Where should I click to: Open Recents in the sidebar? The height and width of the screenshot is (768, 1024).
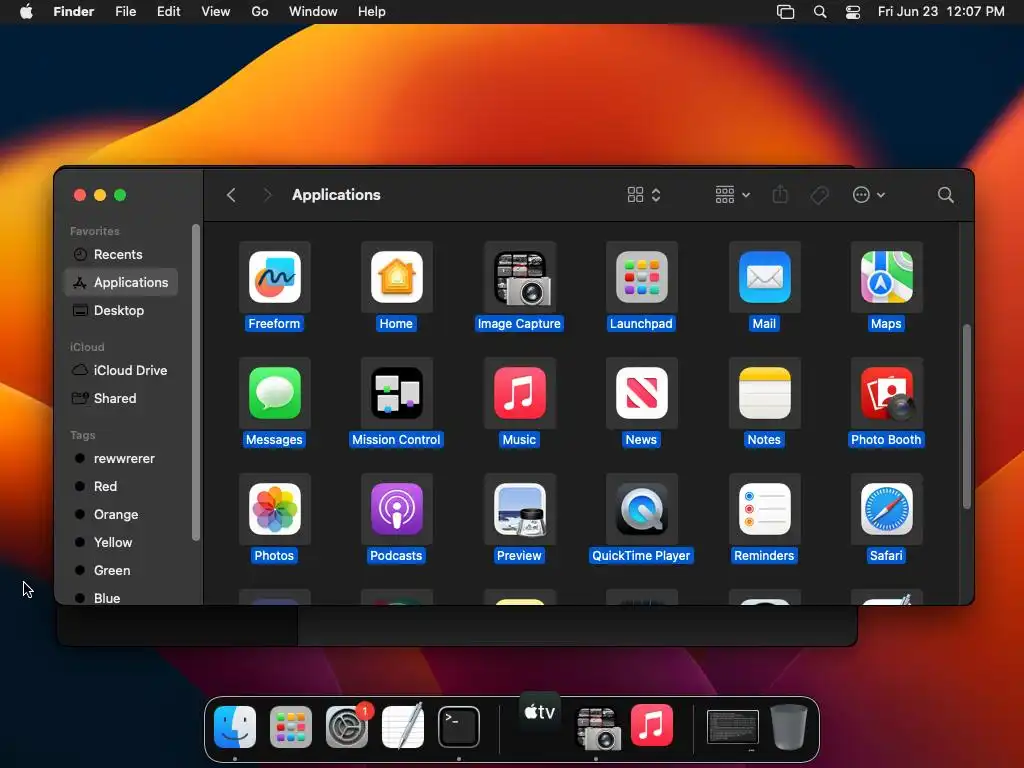121,254
